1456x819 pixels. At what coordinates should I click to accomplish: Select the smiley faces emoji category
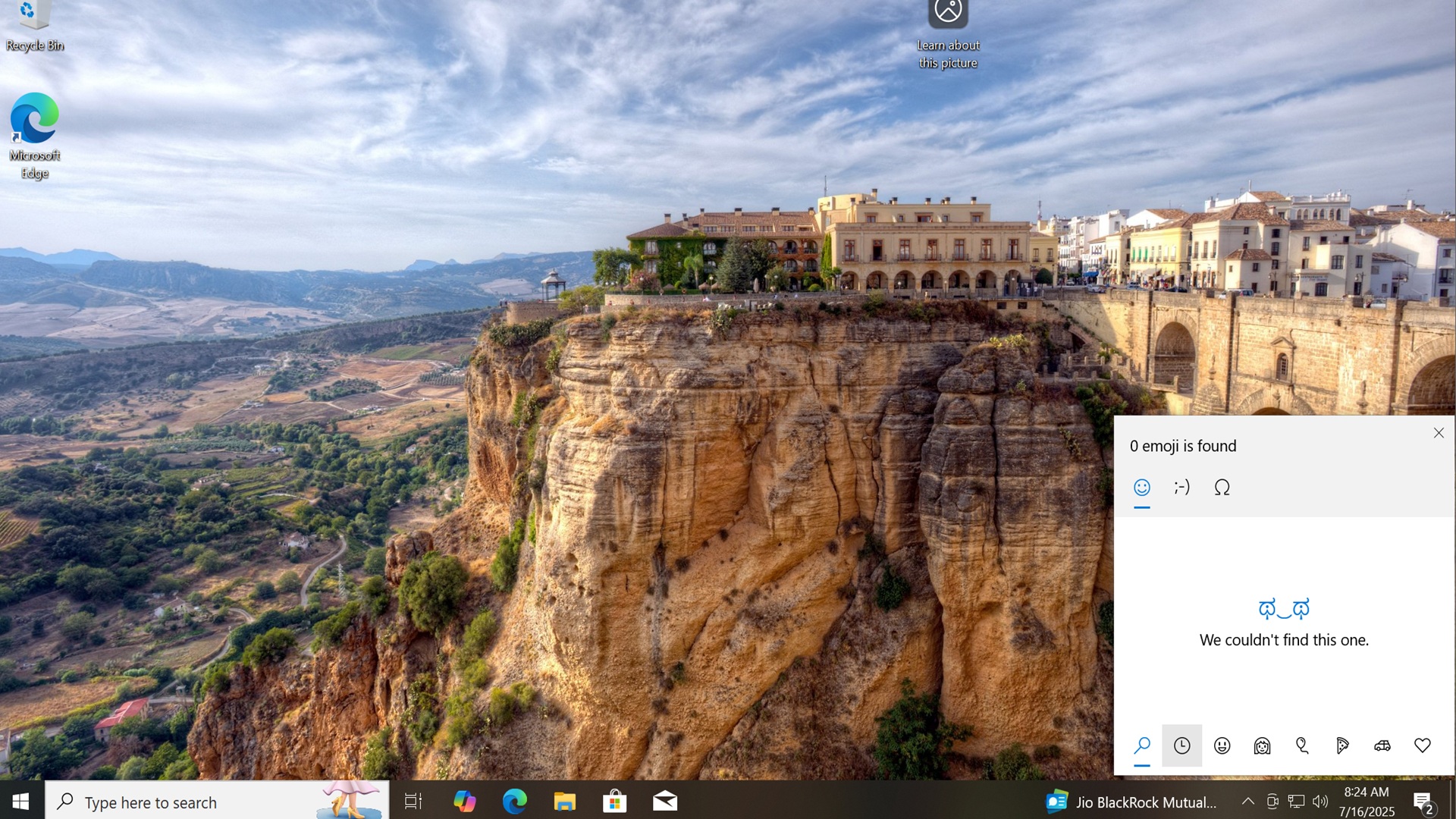point(1222,745)
